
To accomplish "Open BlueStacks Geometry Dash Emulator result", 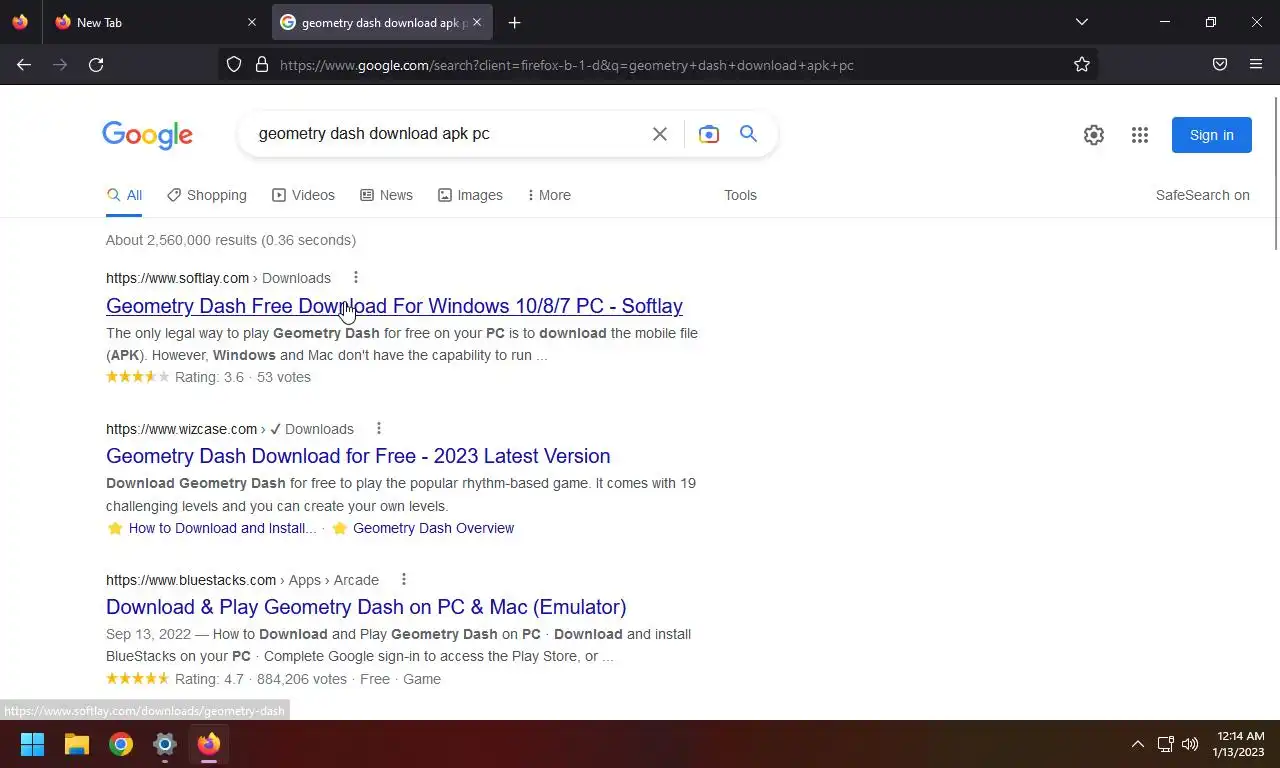I will coord(366,607).
